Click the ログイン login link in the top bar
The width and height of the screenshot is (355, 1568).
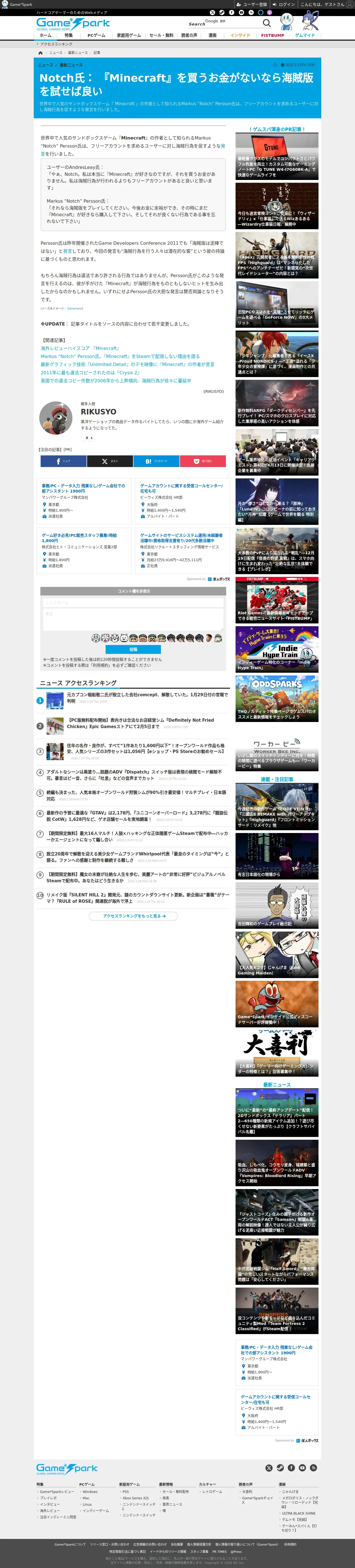point(283,4)
